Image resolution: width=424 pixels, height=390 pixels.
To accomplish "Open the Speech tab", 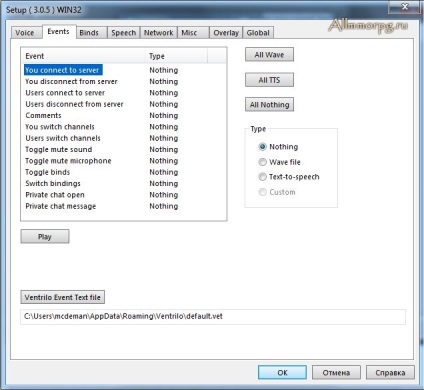I will click(124, 33).
